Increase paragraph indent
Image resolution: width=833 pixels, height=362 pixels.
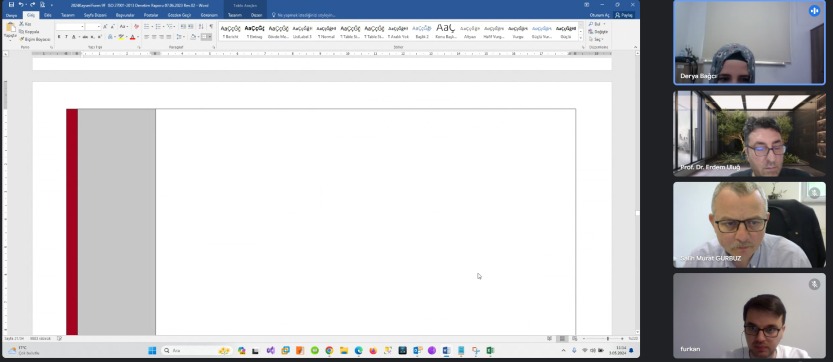[x=190, y=26]
